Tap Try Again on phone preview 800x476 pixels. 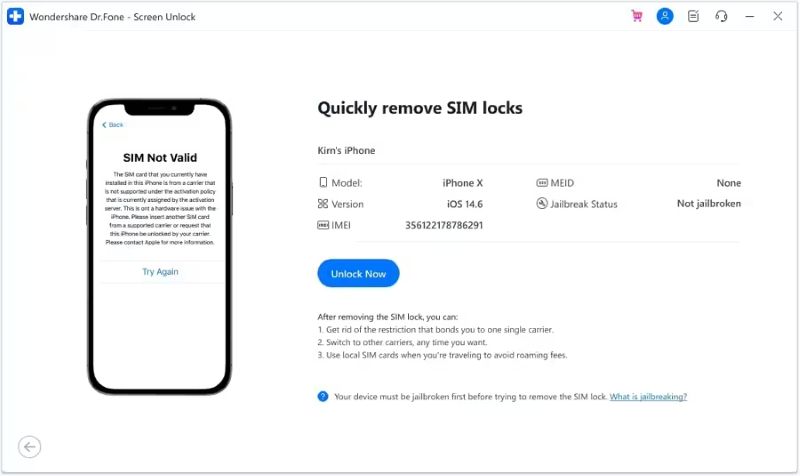160,271
